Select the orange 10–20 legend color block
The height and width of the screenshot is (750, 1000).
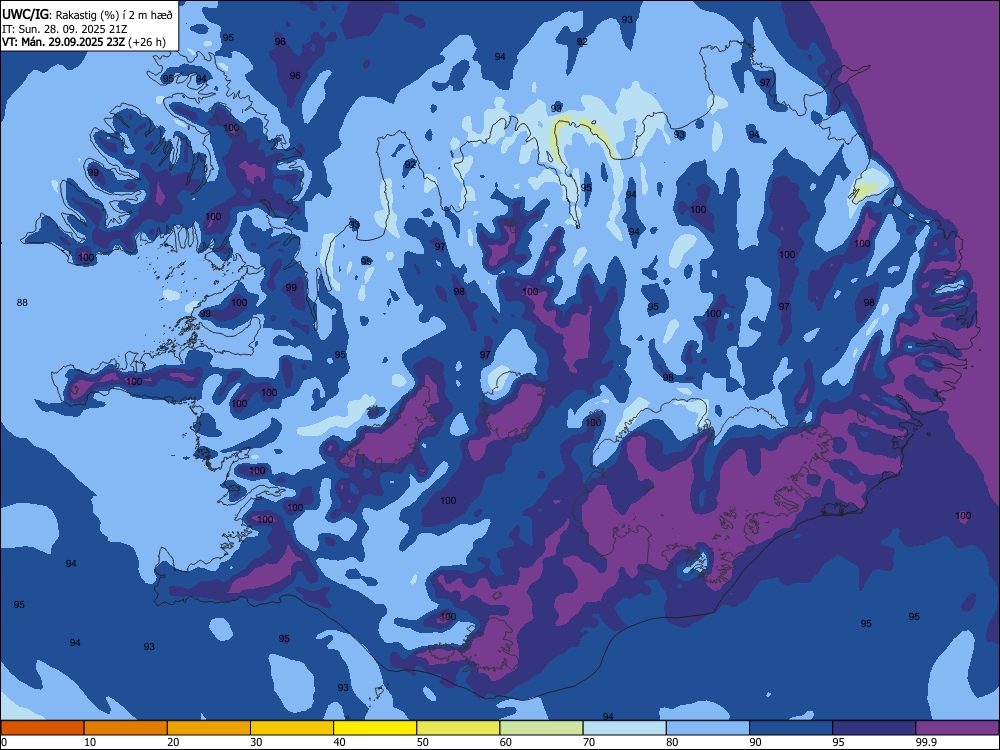pyautogui.click(x=126, y=728)
